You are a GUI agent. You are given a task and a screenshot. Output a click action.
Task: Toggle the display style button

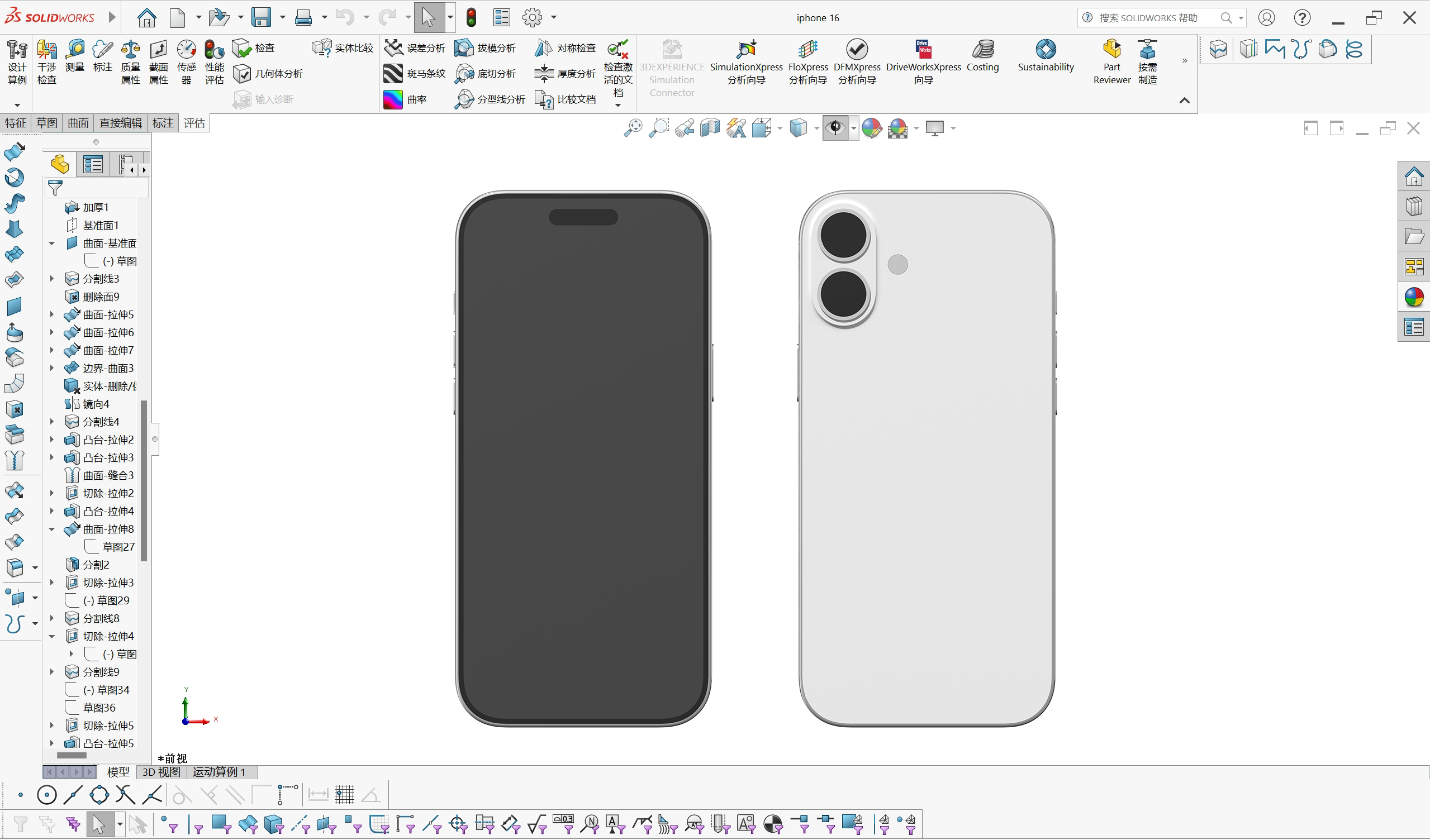[800, 127]
